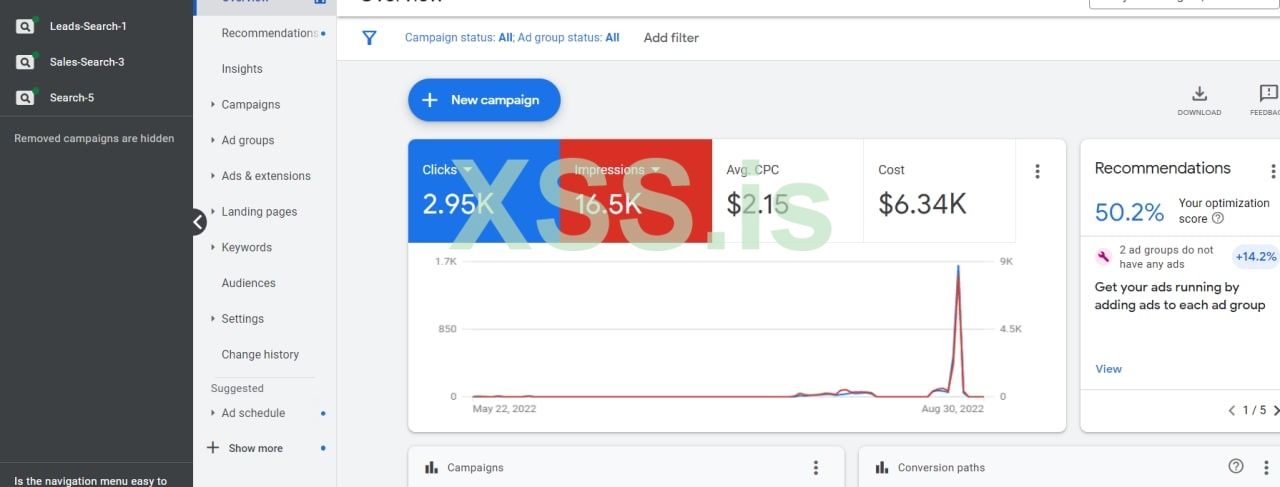Screen dimensions: 1280x487
Task: Open the Impressions metric dropdown
Action: [x=617, y=170]
